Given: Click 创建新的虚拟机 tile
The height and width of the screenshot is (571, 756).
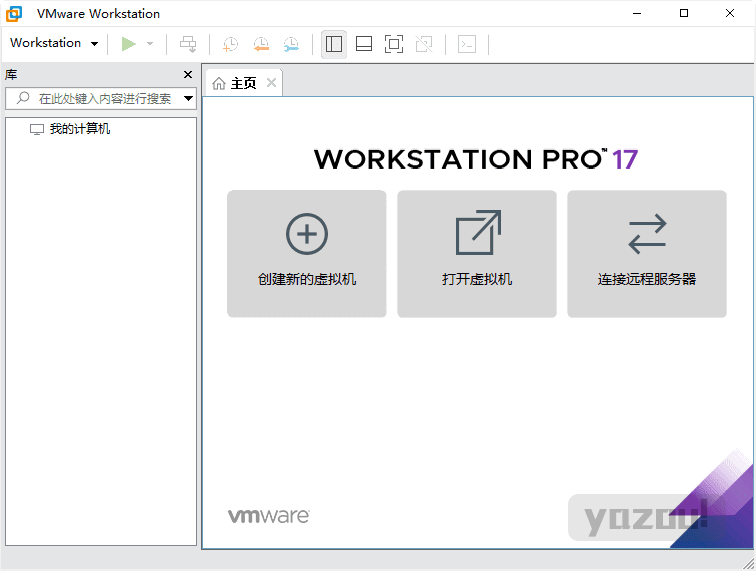Looking at the screenshot, I should click(x=307, y=254).
